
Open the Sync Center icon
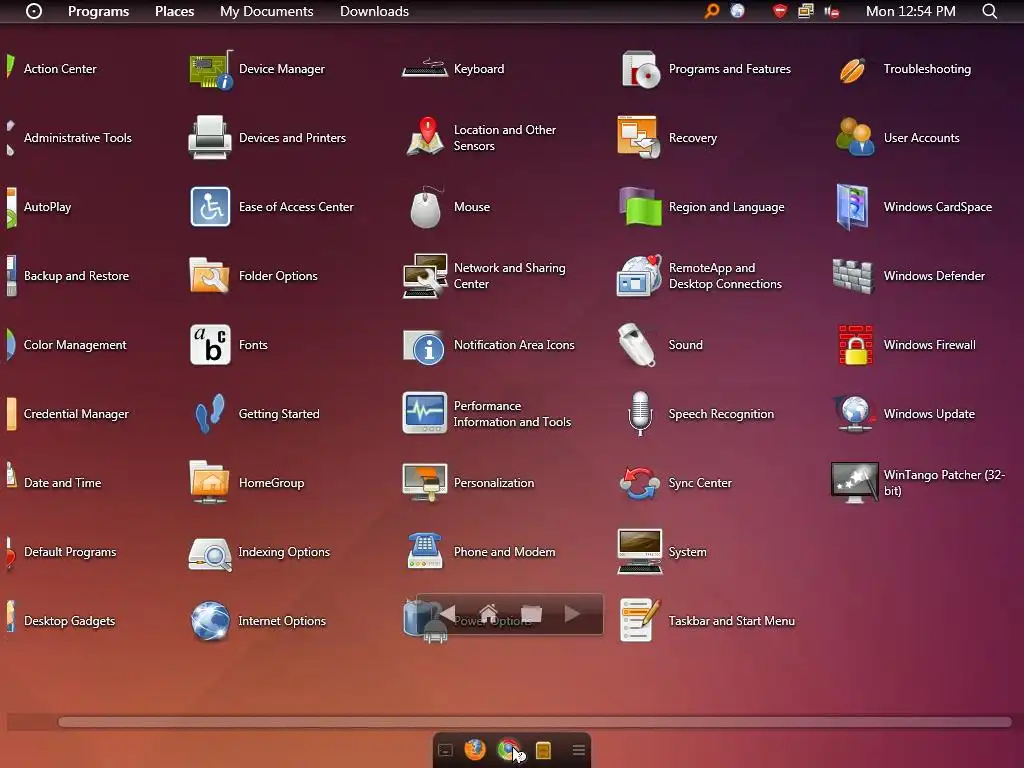coord(639,483)
